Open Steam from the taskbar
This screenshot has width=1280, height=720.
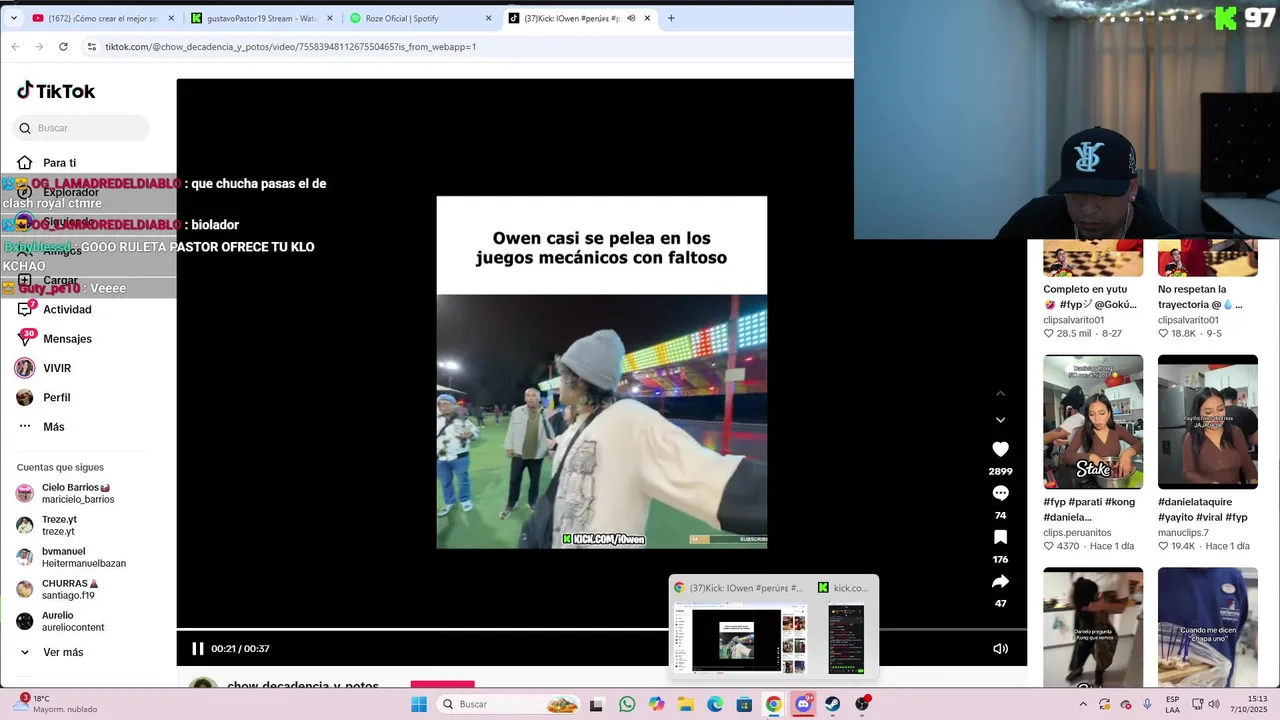pyautogui.click(x=832, y=704)
